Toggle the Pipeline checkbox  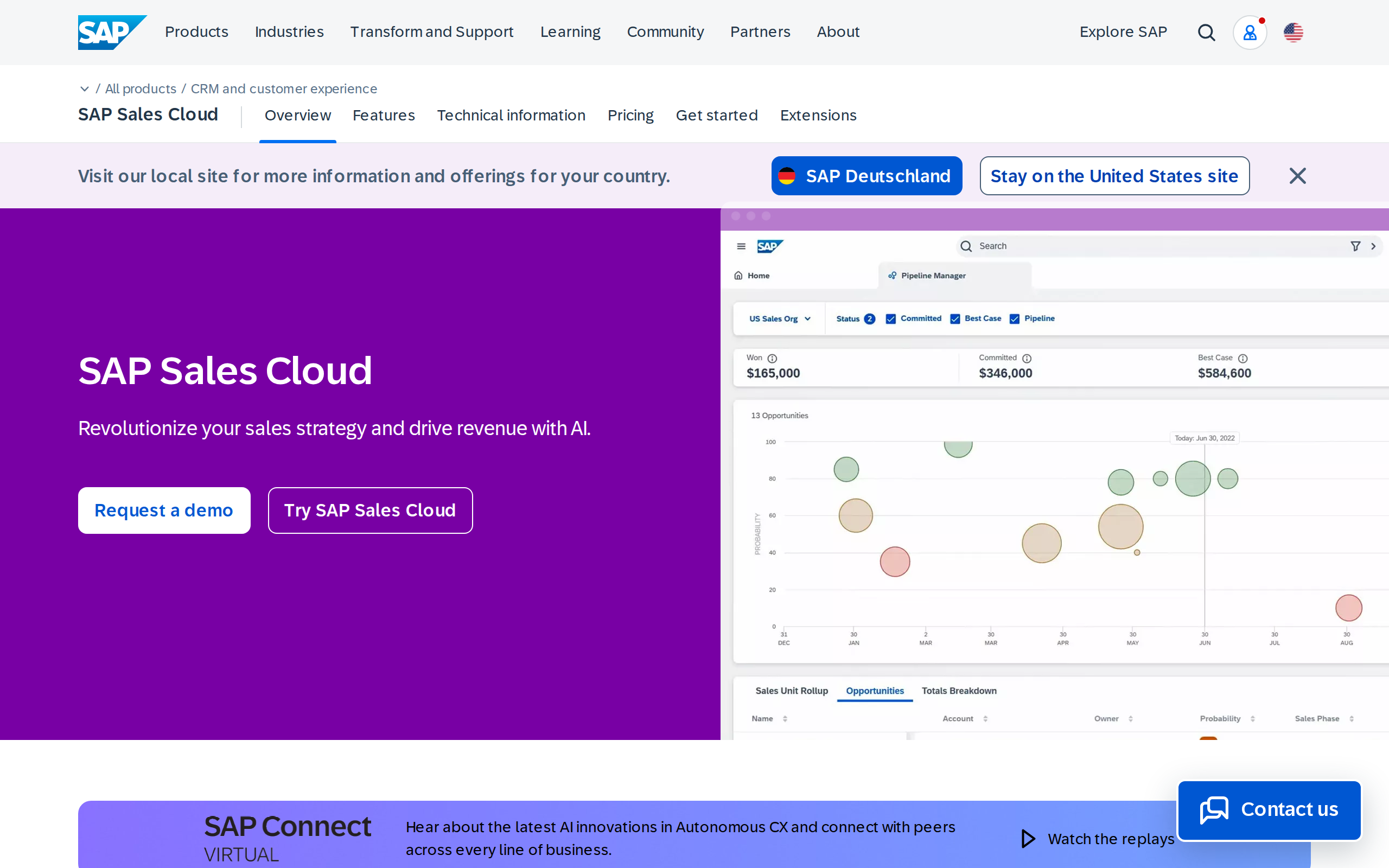[1015, 318]
